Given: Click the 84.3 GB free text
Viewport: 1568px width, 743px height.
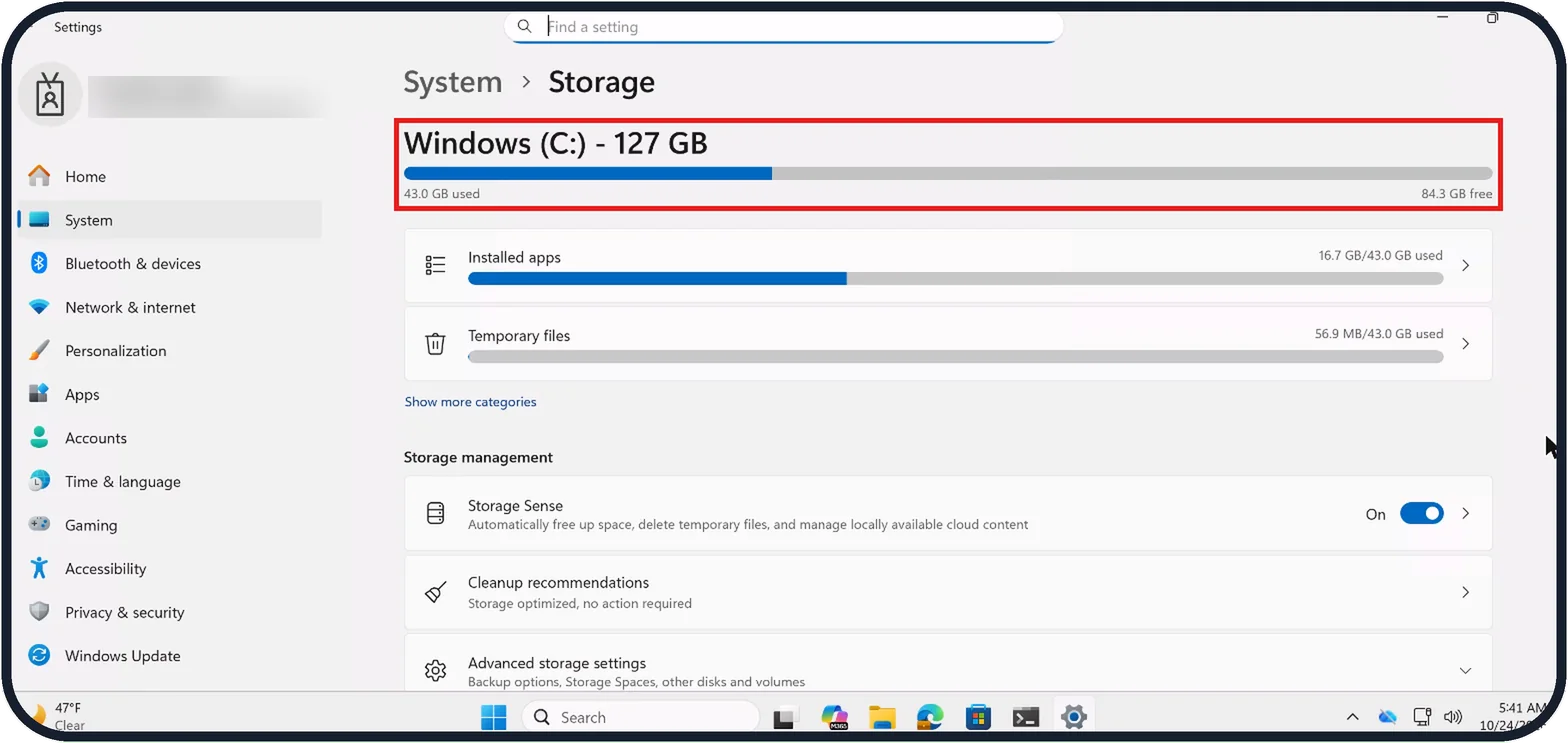Looking at the screenshot, I should 1456,194.
